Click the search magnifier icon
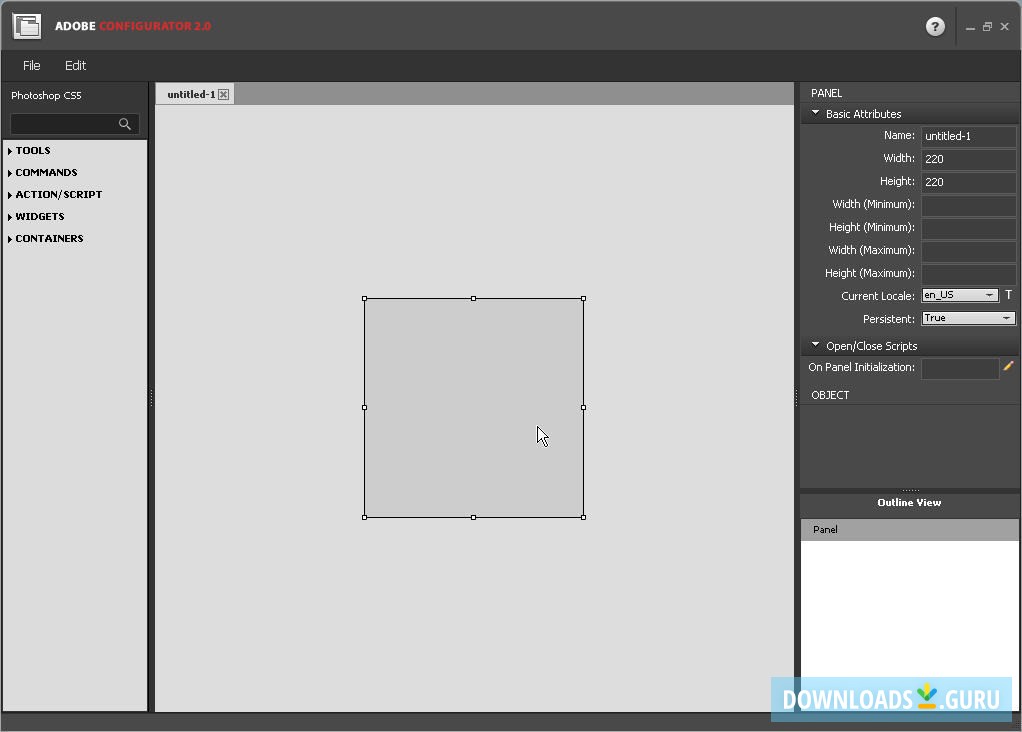The height and width of the screenshot is (732, 1022). click(124, 124)
